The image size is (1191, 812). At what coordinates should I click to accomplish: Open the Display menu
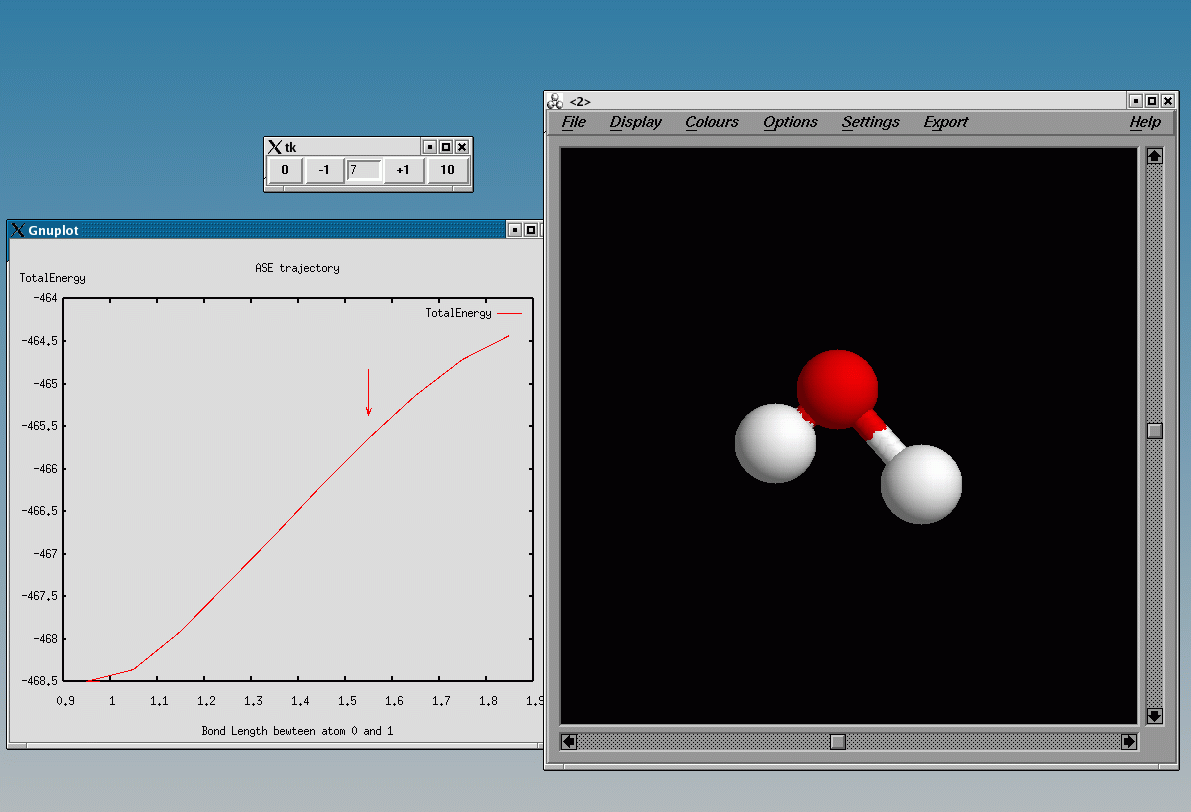[x=636, y=122]
